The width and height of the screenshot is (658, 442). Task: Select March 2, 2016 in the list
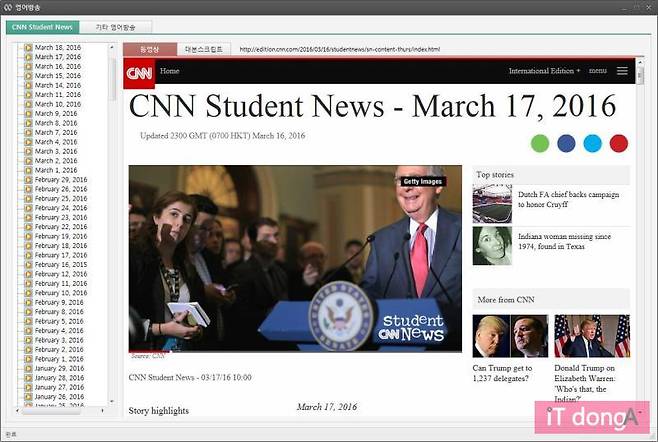[x=56, y=161]
